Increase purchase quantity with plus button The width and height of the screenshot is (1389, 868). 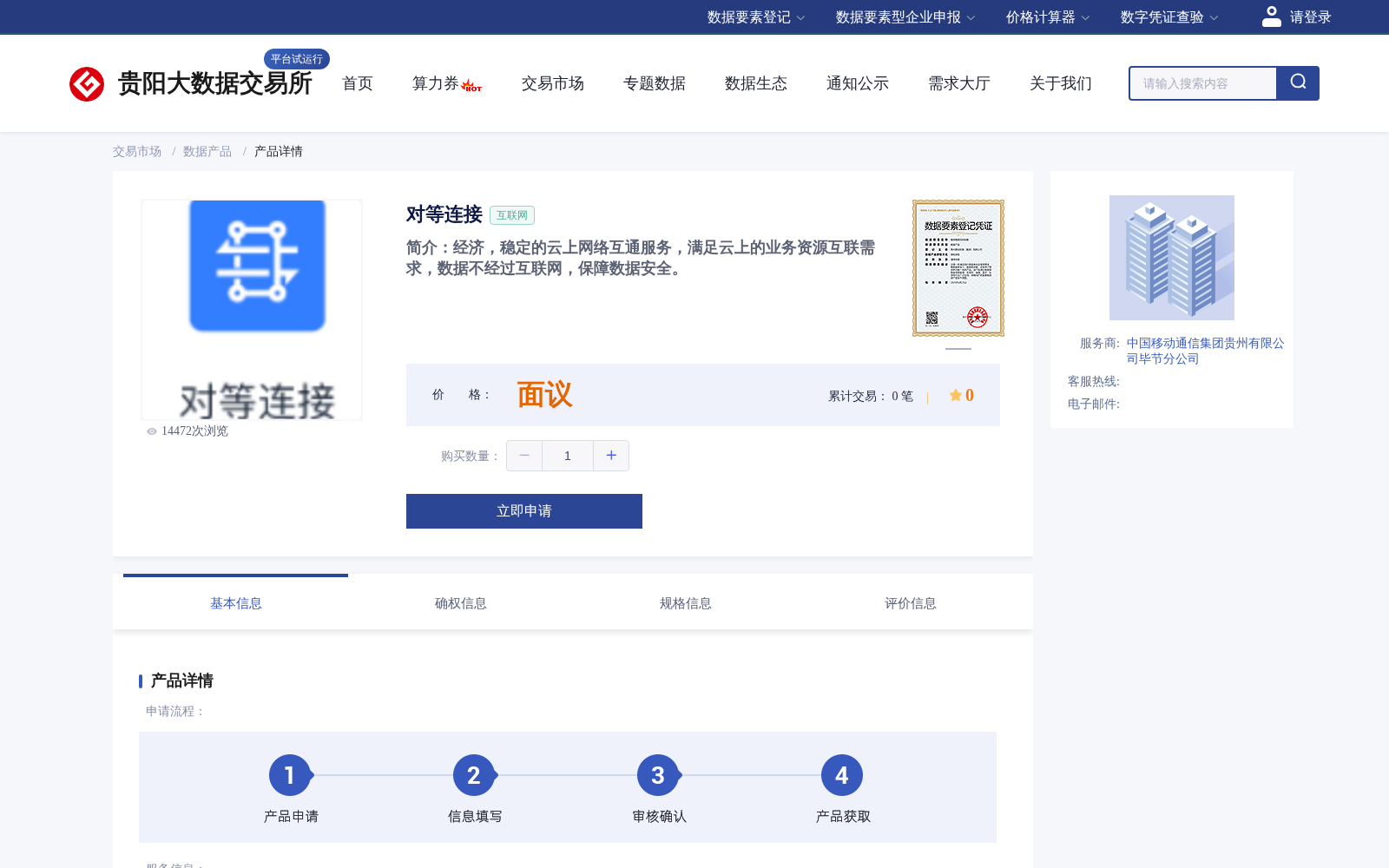611,456
